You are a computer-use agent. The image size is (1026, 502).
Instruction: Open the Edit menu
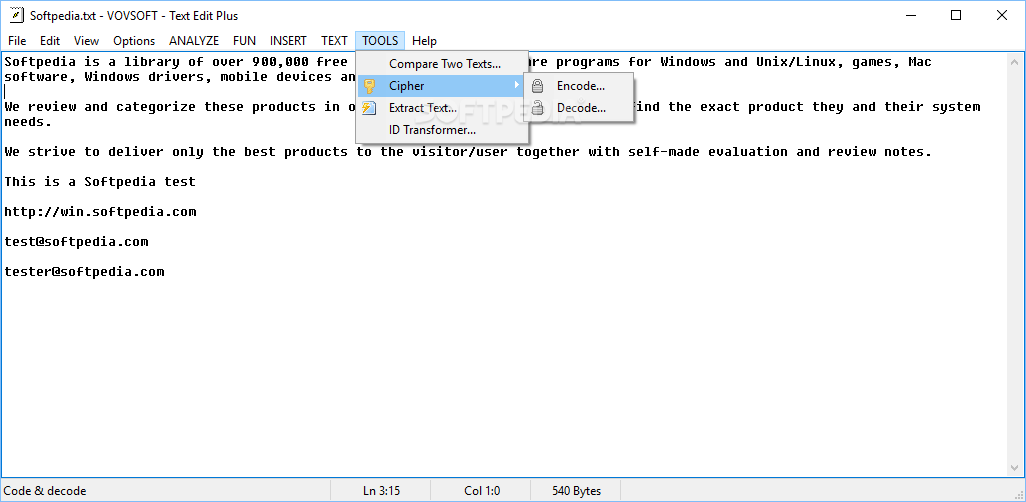[50, 41]
